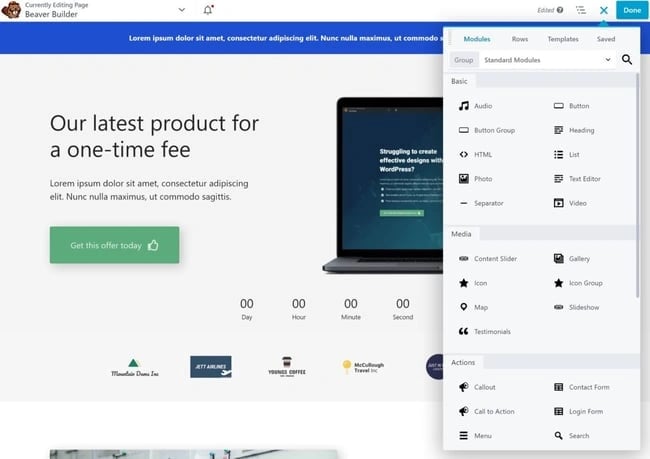Switch to the Rows tab
This screenshot has height=459, width=650.
point(520,39)
